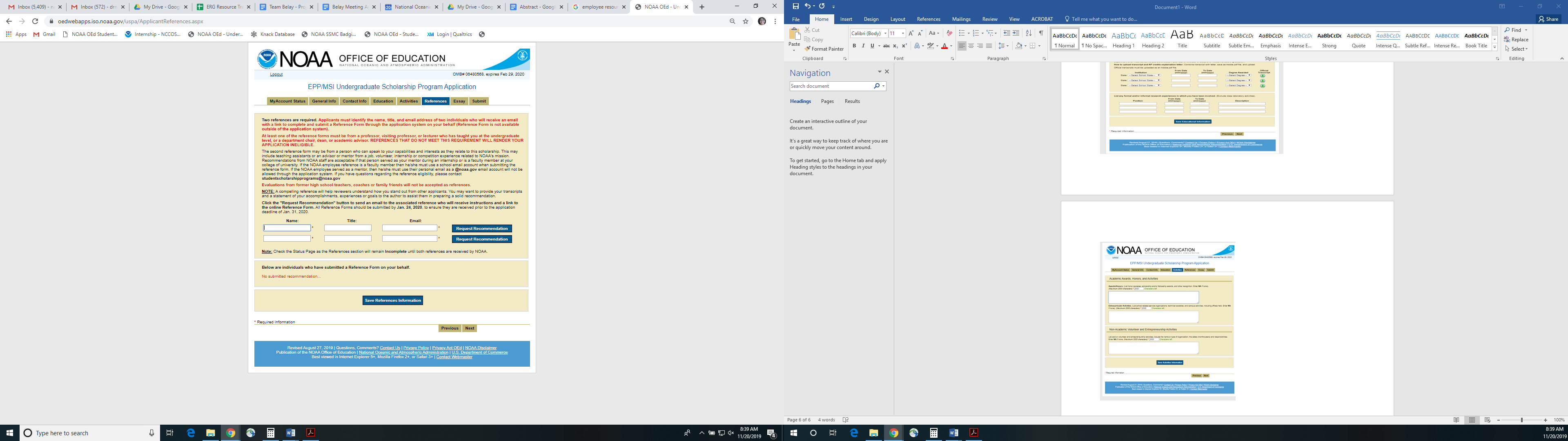The width and height of the screenshot is (1568, 441).
Task: Click the first Request Recommendation button
Action: coord(481,228)
